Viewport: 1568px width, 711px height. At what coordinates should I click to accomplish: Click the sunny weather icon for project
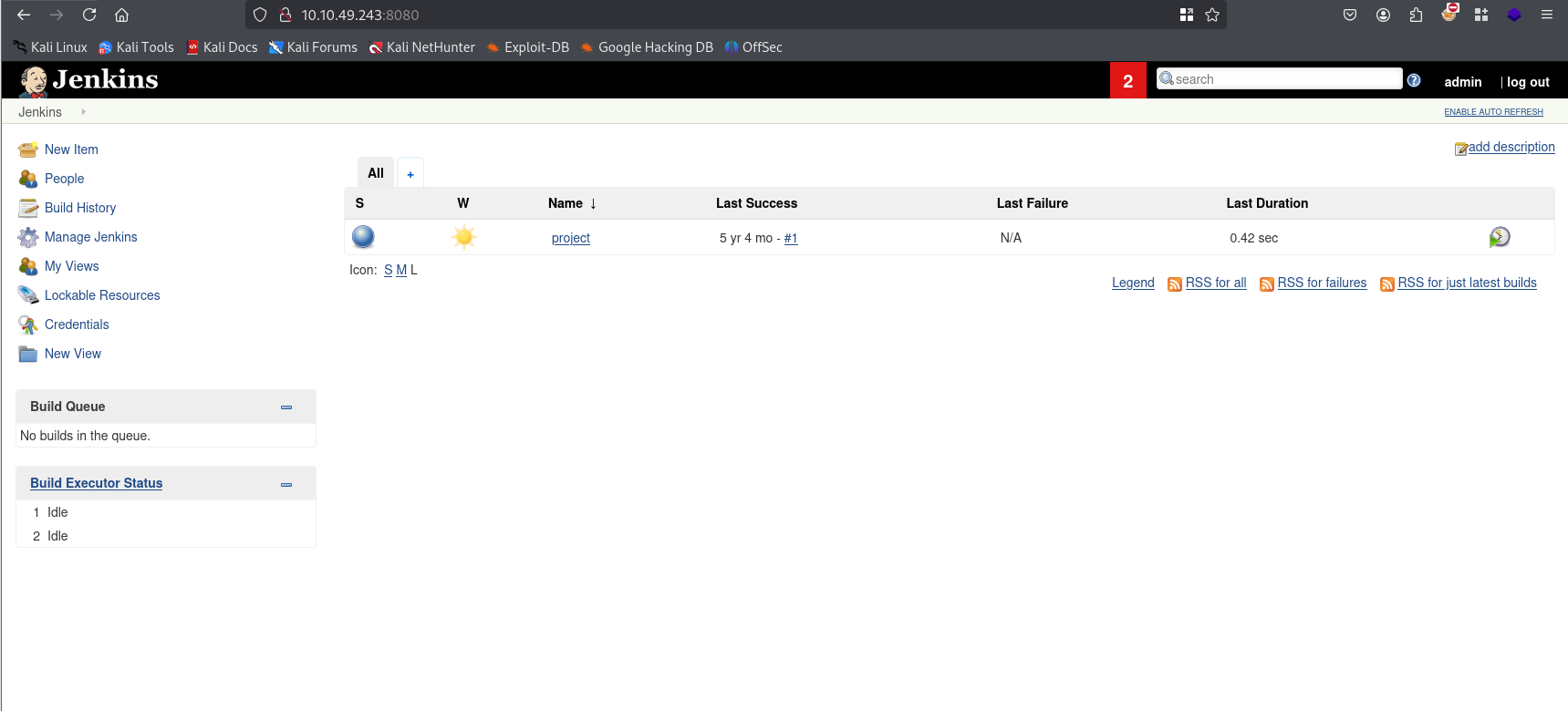pyautogui.click(x=464, y=237)
